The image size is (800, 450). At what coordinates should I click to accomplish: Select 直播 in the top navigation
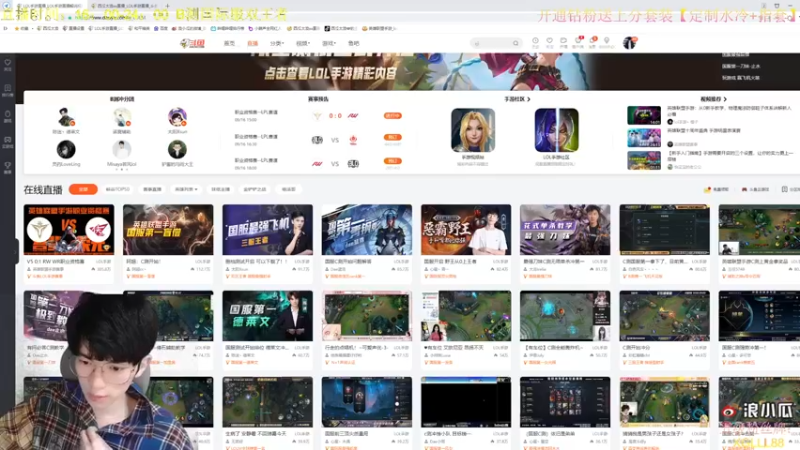pos(253,43)
